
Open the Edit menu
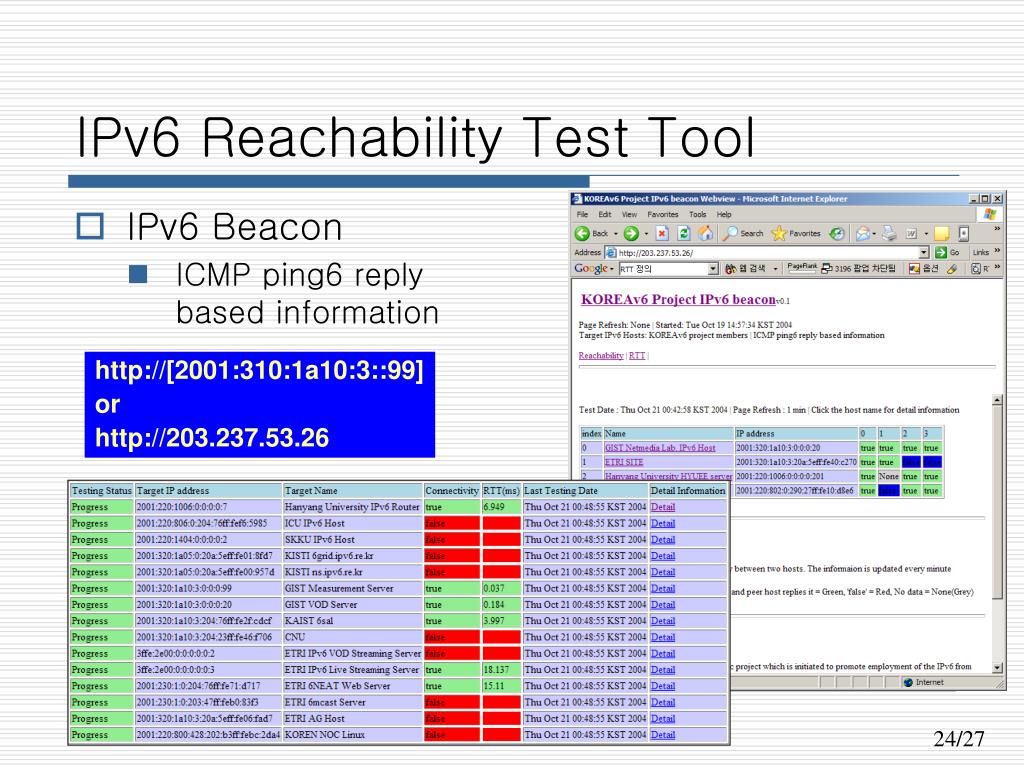click(x=605, y=214)
